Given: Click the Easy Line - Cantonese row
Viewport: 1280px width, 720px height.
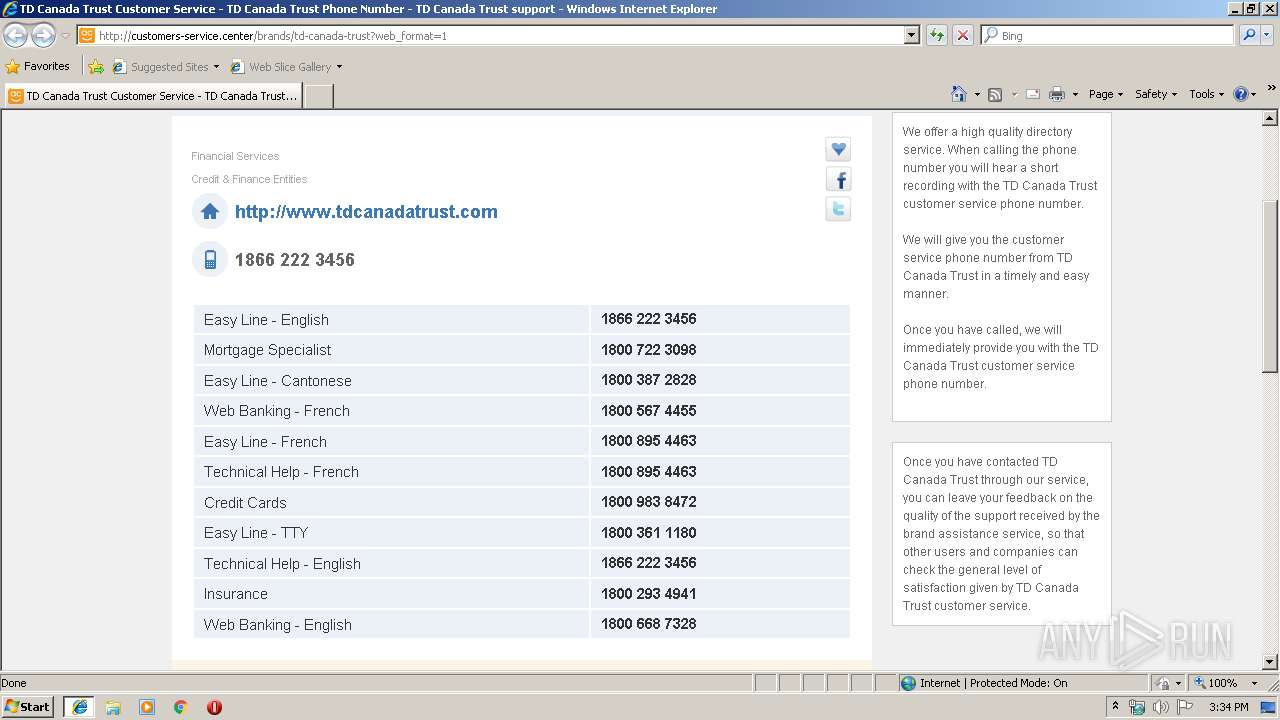Looking at the screenshot, I should click(x=521, y=380).
